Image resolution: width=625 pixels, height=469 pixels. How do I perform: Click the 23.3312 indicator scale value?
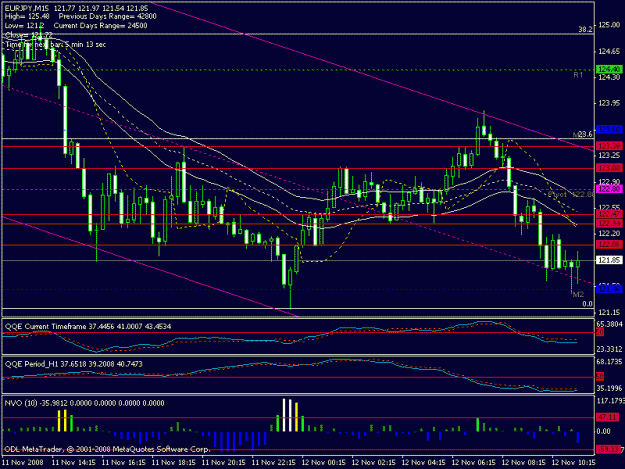[609, 349]
